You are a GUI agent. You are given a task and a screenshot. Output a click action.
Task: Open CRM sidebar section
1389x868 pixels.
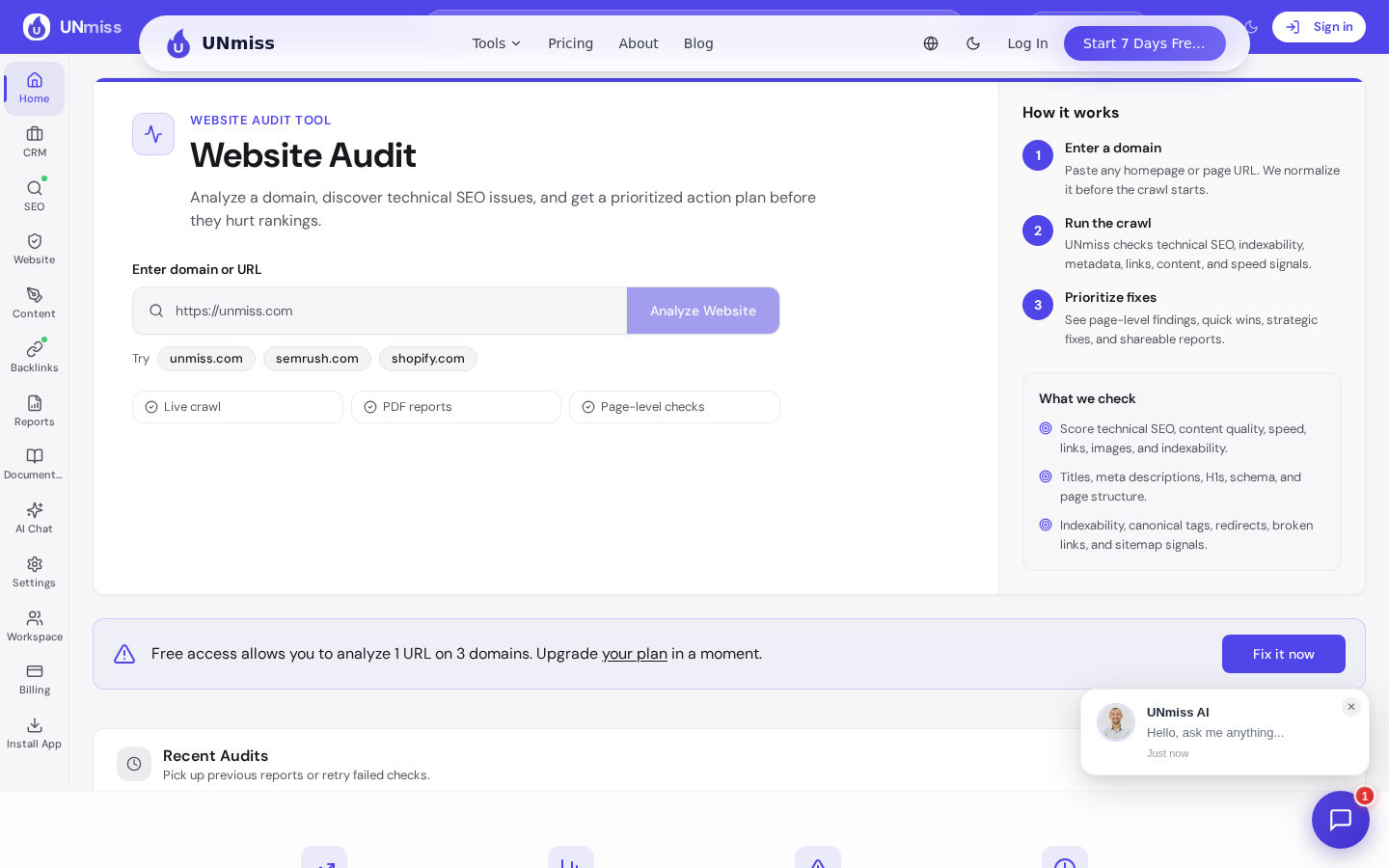pos(35,142)
